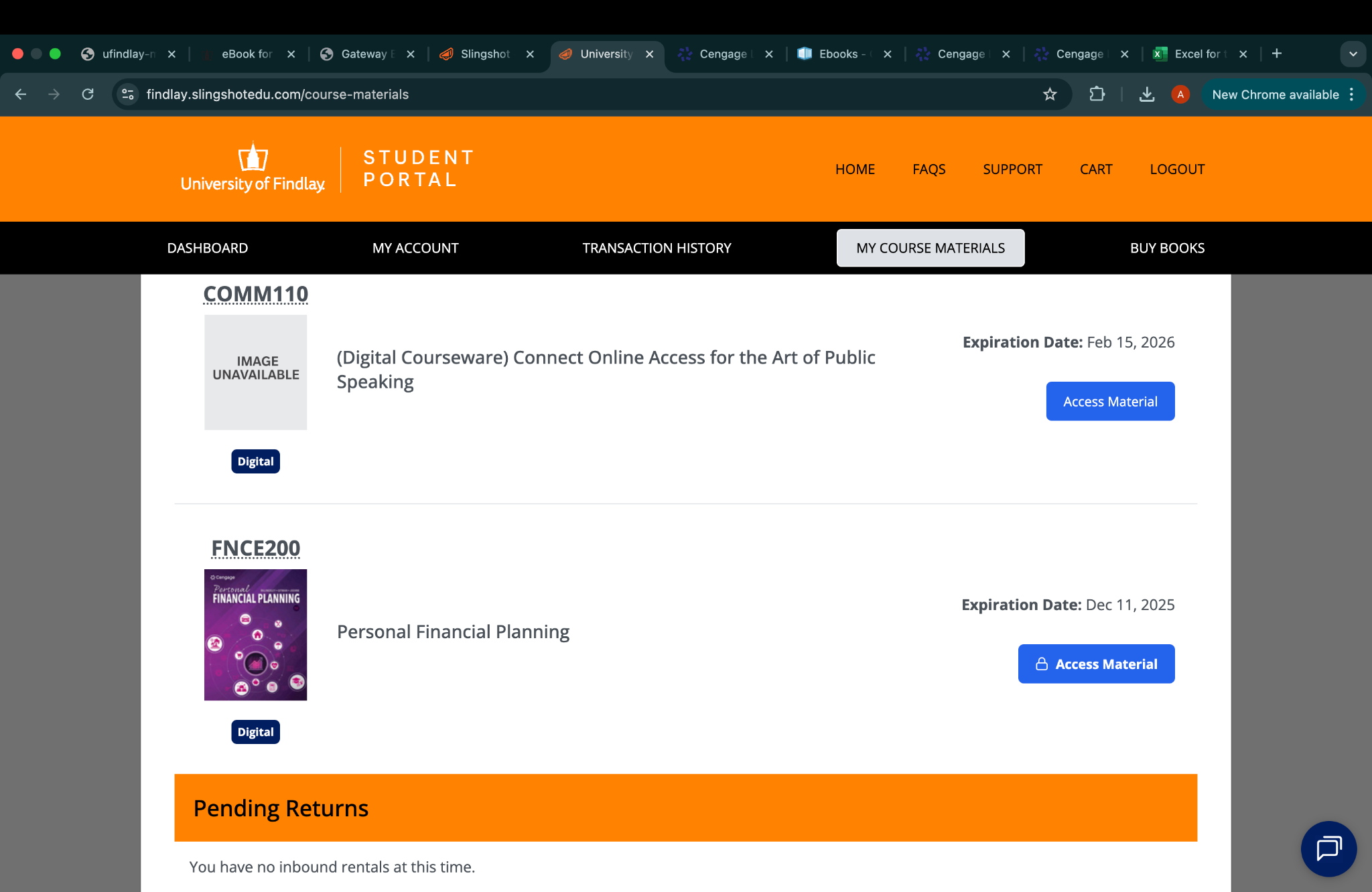The height and width of the screenshot is (892, 1372).
Task: Bookmark this page with the star icon
Action: pos(1050,94)
